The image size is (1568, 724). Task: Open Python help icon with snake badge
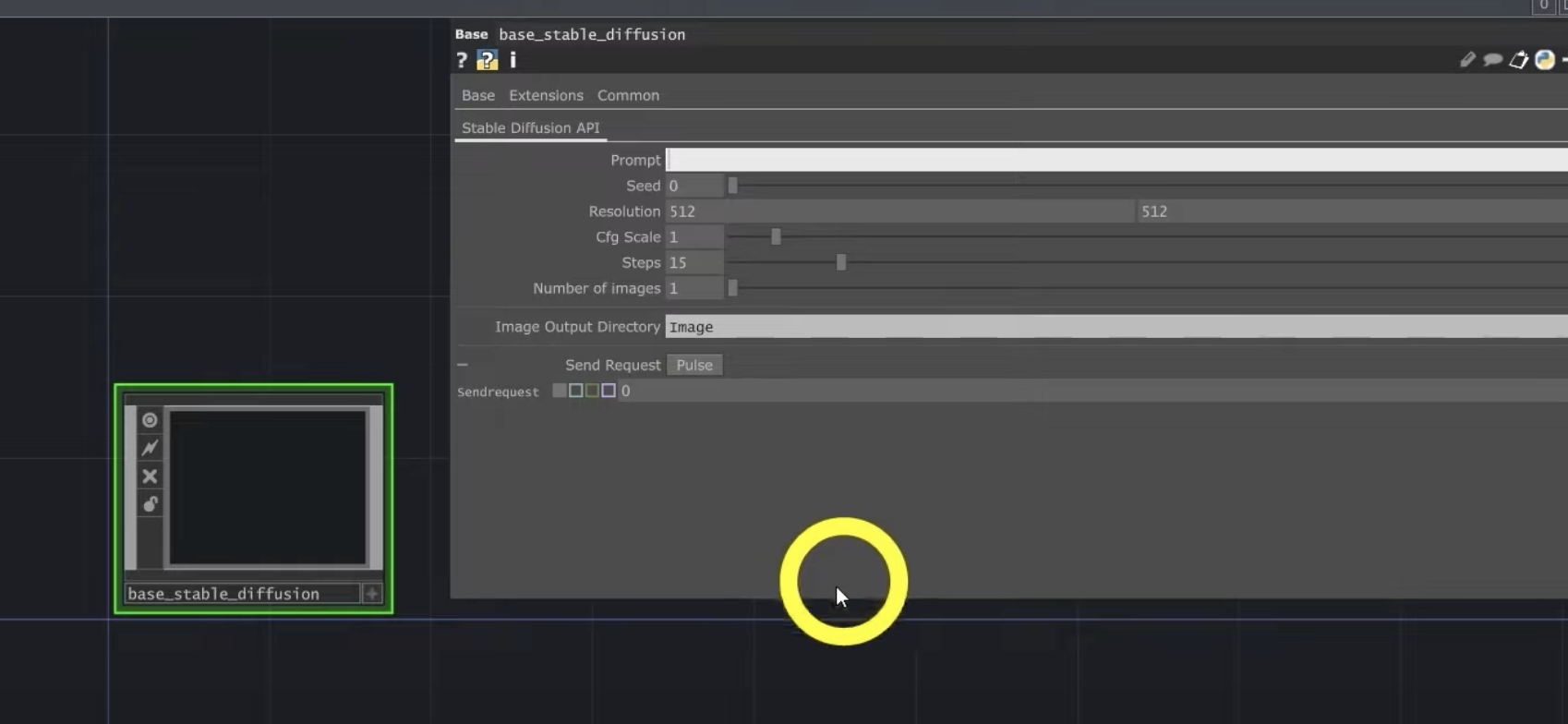pyautogui.click(x=488, y=60)
